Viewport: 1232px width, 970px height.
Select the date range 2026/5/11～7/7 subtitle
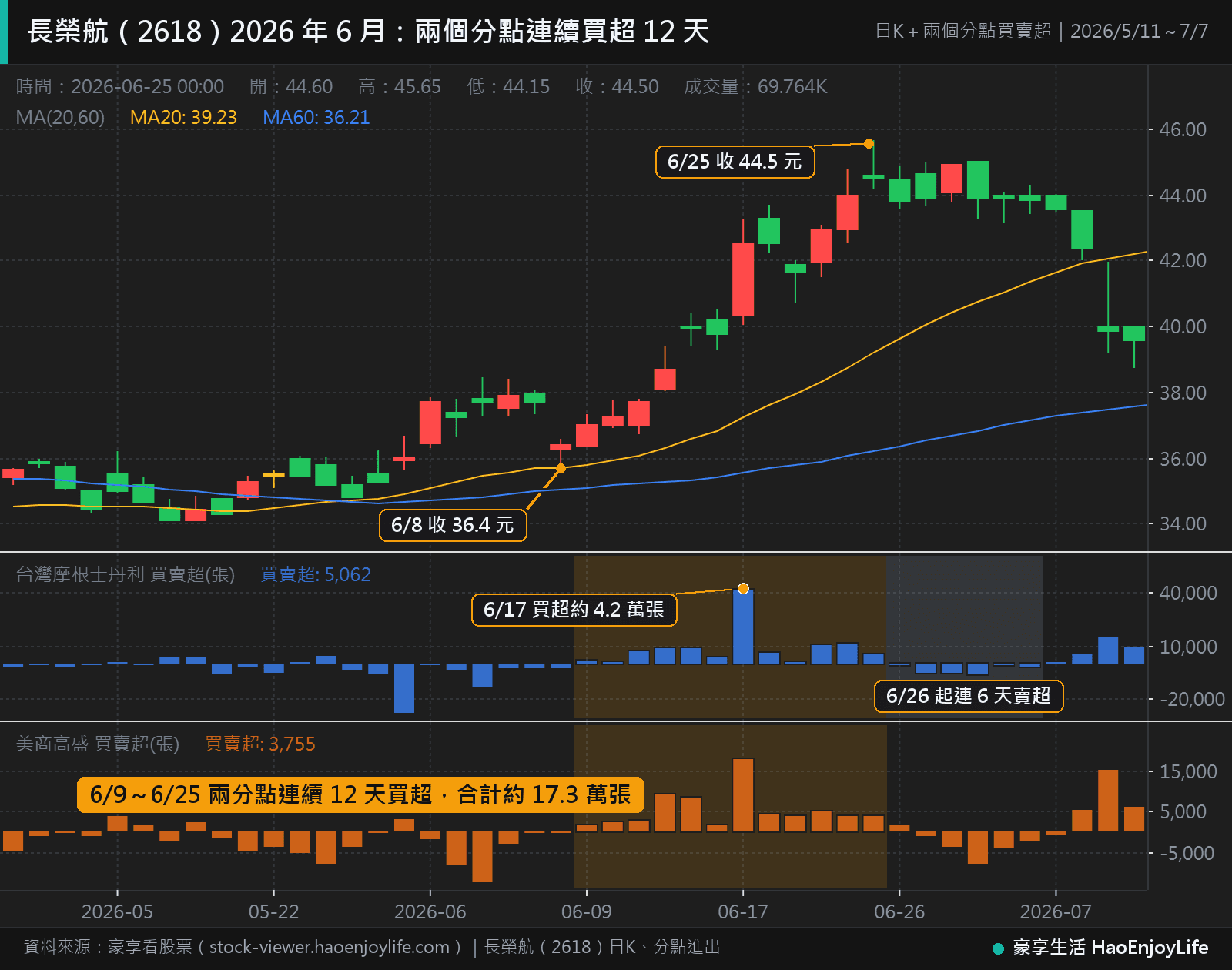(x=1139, y=31)
